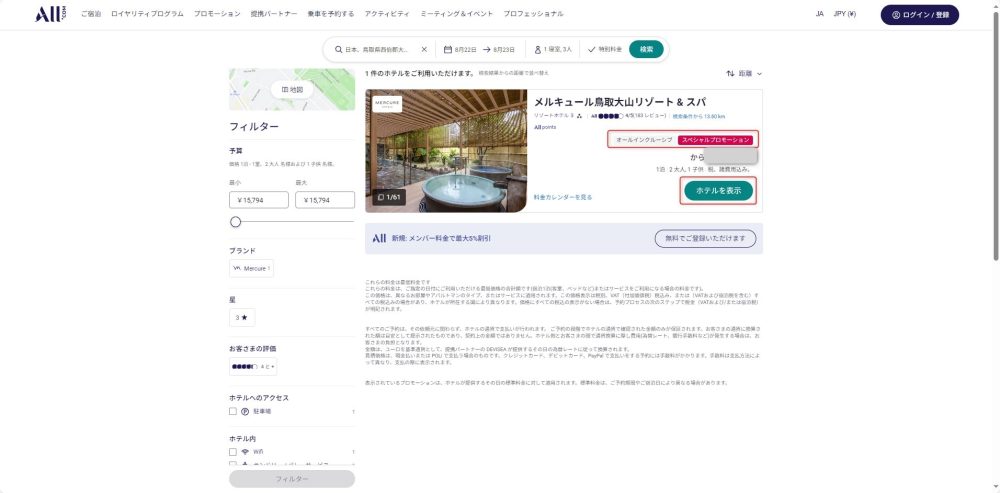Click the フィルター sidebar heading
The width and height of the screenshot is (1000, 493).
(x=254, y=126)
